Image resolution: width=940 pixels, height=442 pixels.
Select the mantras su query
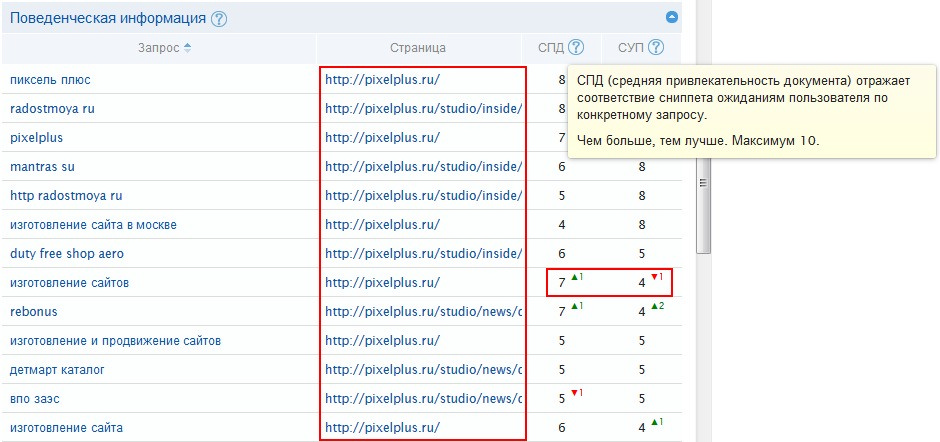[43, 166]
